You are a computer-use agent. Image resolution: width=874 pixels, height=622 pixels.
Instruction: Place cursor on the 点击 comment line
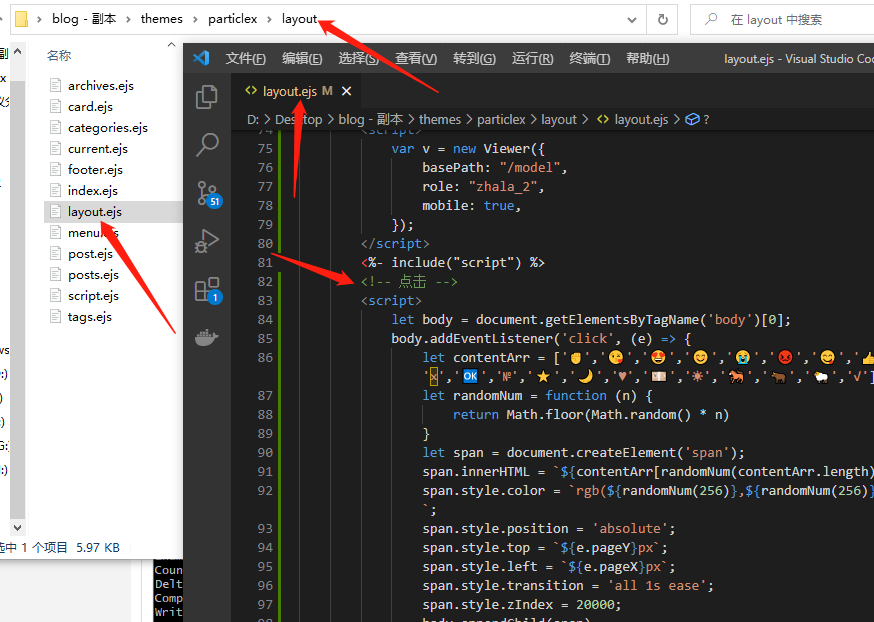click(x=409, y=281)
